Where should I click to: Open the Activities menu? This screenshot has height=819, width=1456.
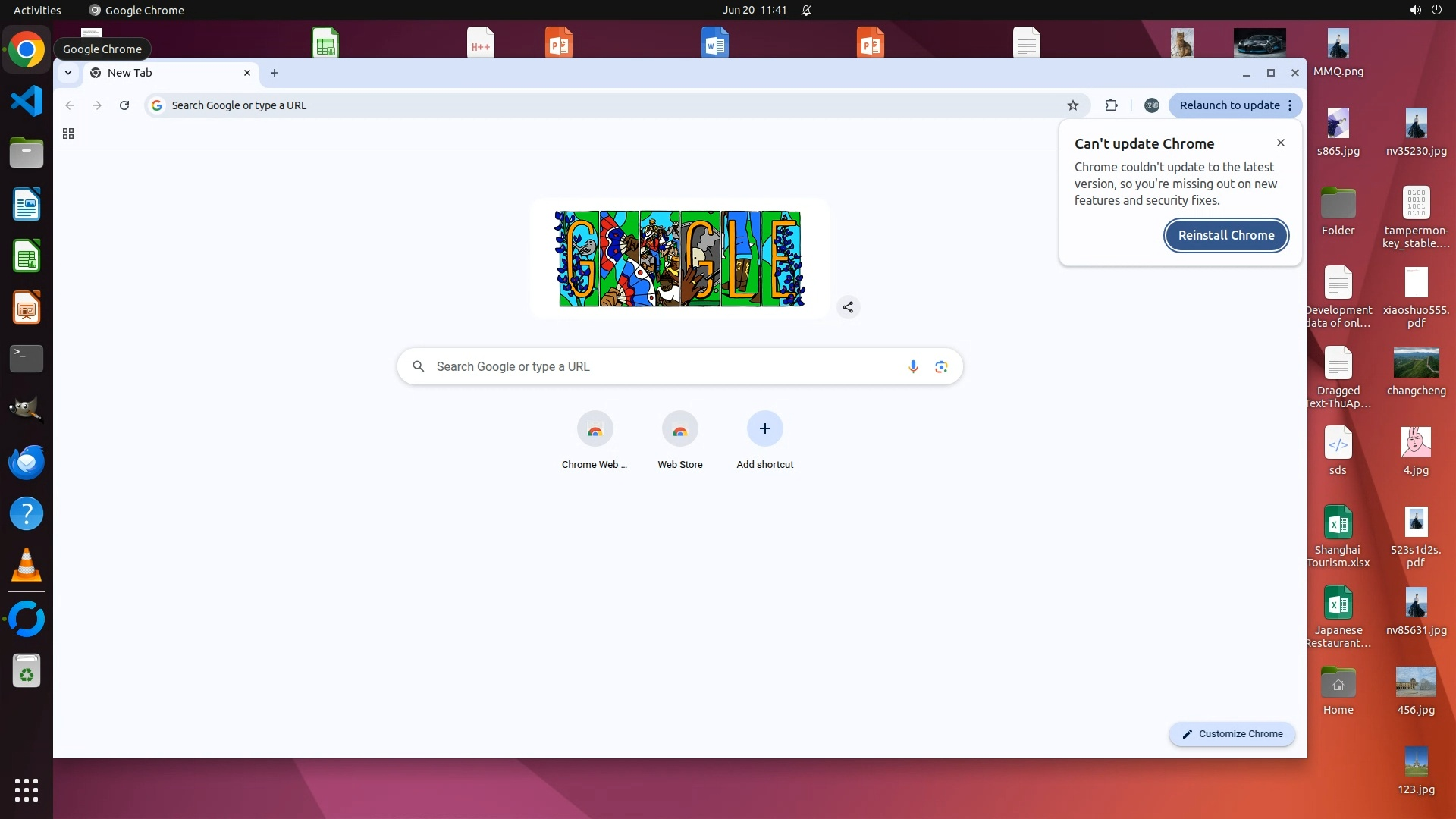tap(37, 10)
